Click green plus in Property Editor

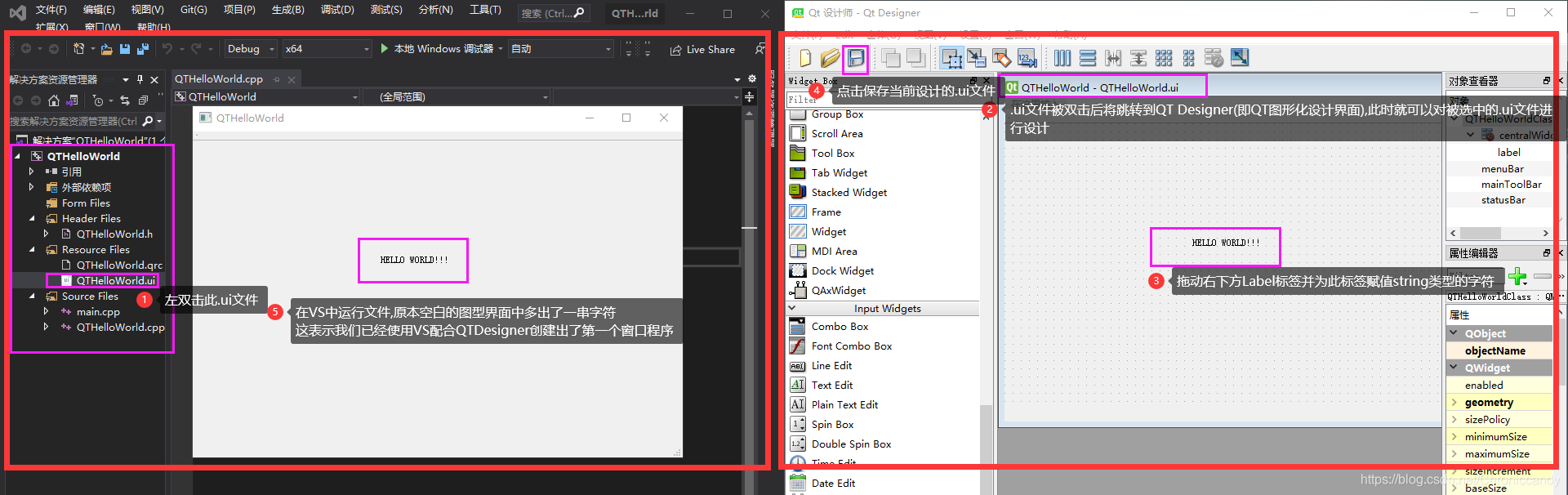click(x=1518, y=276)
